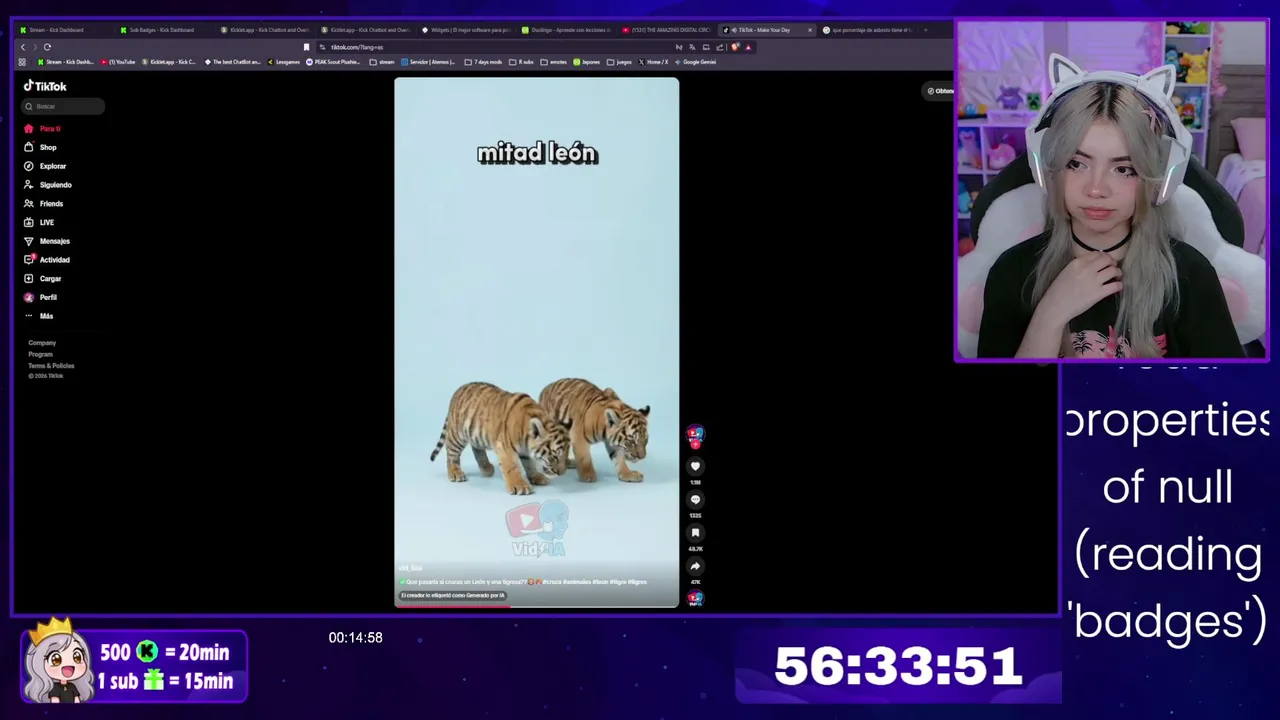Open the creator username above the caption
Image resolution: width=1280 pixels, height=720 pixels.
pos(410,568)
